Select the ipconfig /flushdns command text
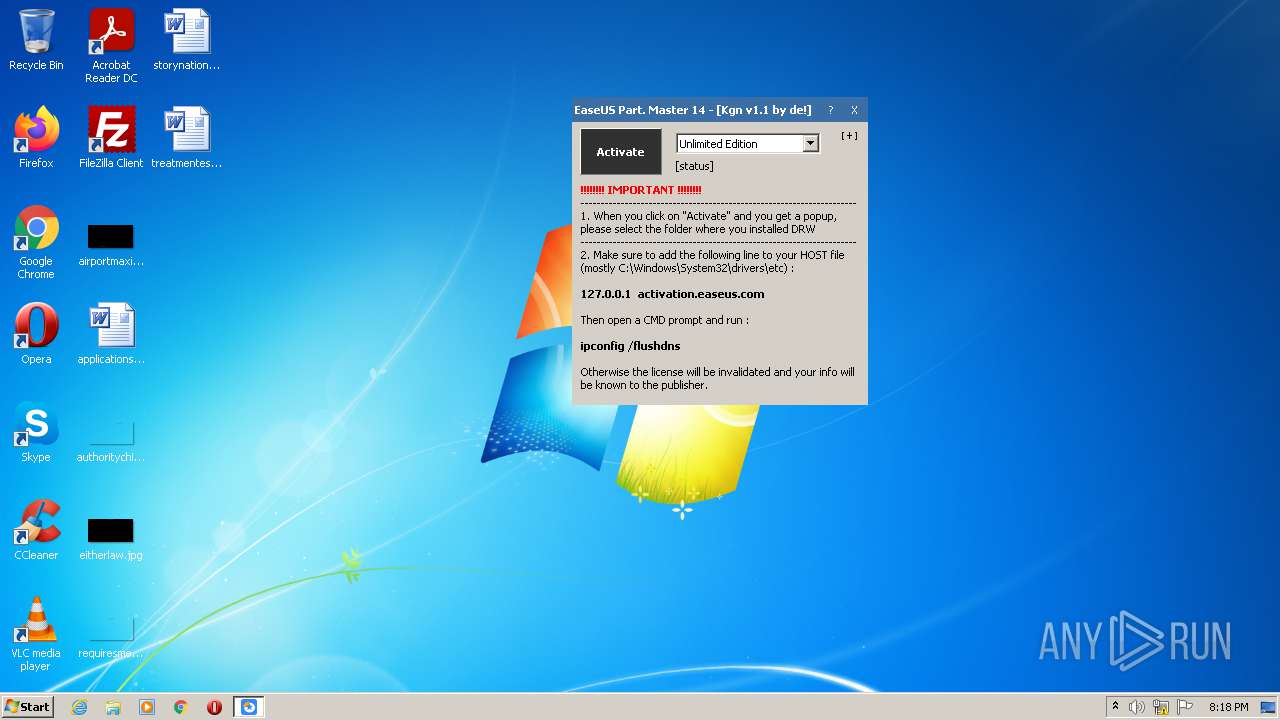The height and width of the screenshot is (720, 1280). pyautogui.click(x=630, y=346)
